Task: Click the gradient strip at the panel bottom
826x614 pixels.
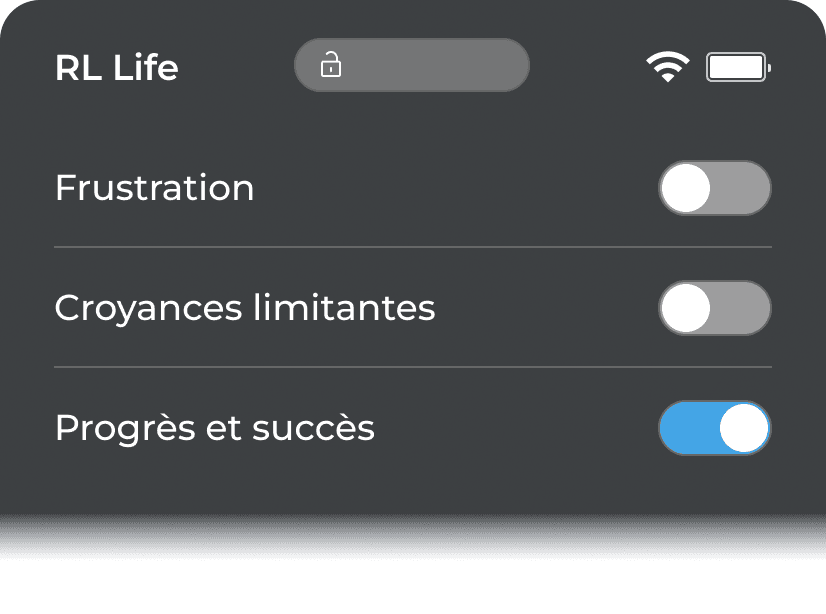Action: pos(412,536)
